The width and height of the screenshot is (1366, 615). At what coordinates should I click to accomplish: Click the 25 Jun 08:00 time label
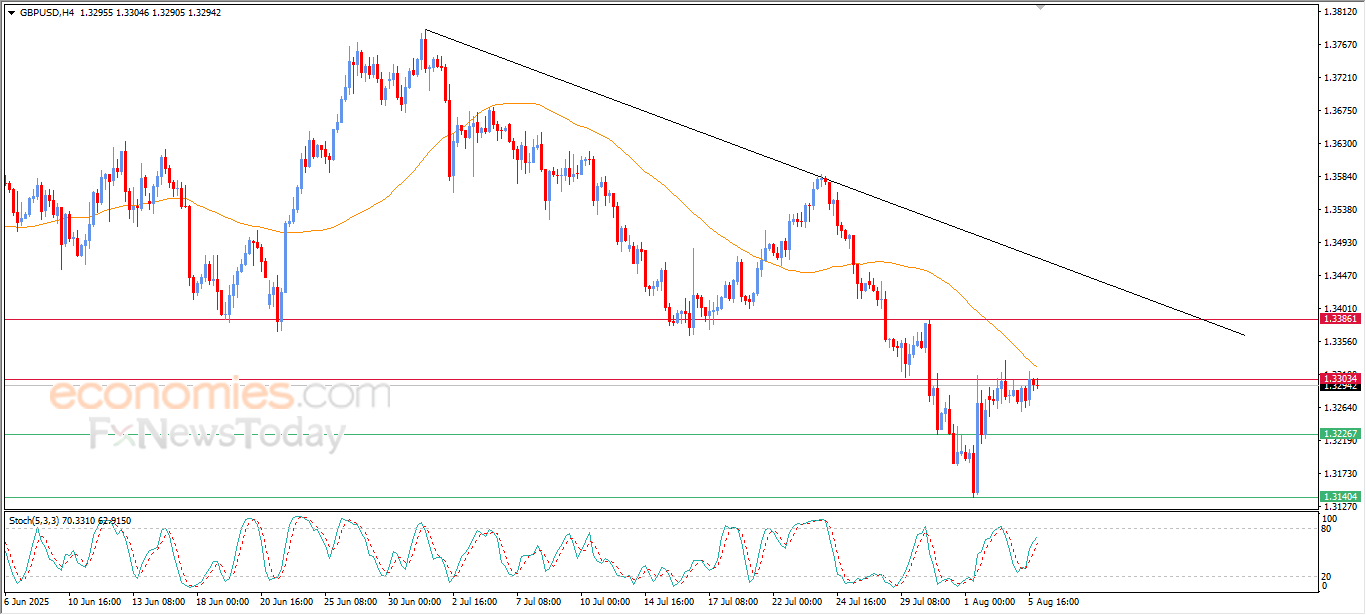click(351, 603)
